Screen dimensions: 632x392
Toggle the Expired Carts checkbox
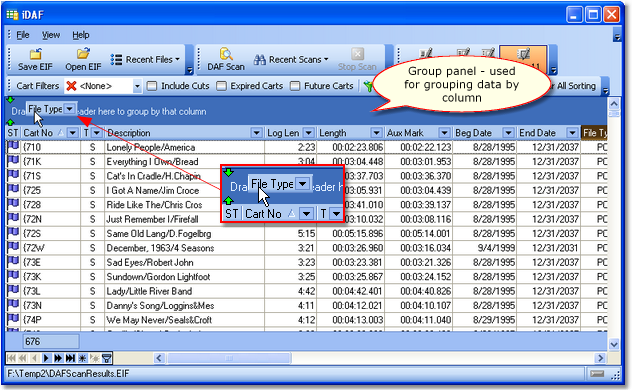click(221, 86)
